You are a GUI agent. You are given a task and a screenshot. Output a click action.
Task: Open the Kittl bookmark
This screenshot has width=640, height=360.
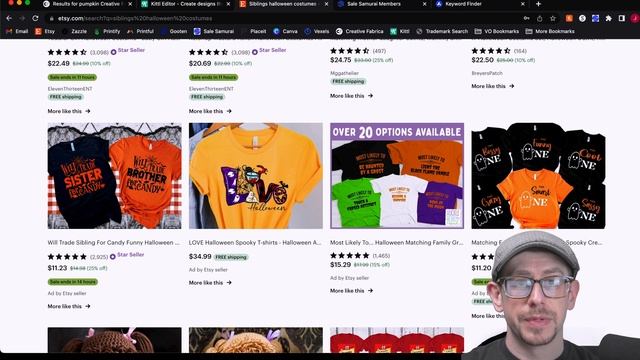pos(400,31)
